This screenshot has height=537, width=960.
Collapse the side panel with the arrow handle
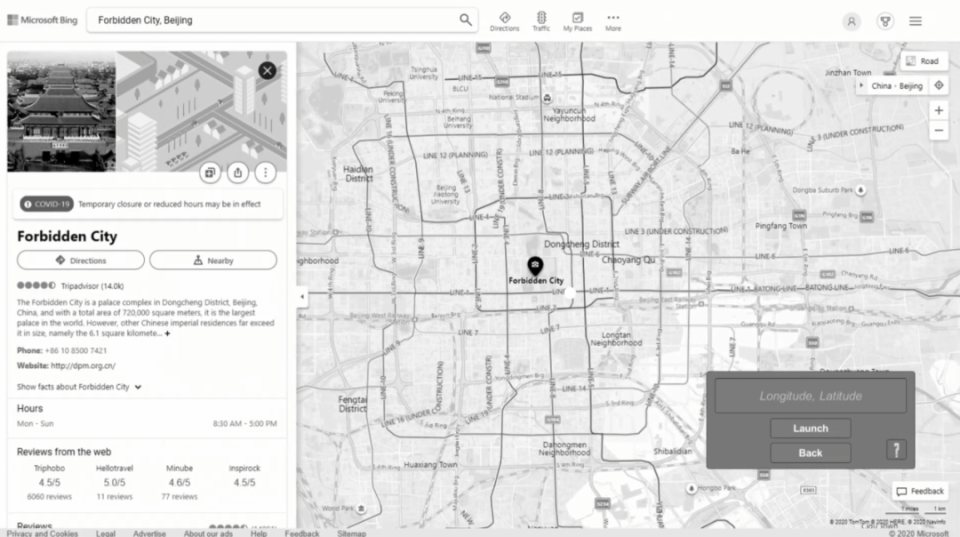302,296
